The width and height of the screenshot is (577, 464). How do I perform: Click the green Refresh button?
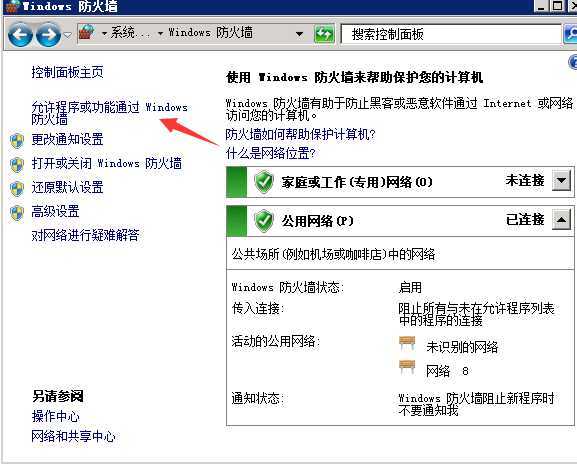pos(324,34)
